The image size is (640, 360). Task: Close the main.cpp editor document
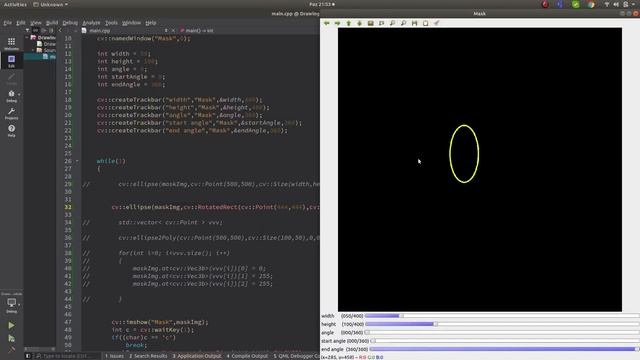[173, 31]
